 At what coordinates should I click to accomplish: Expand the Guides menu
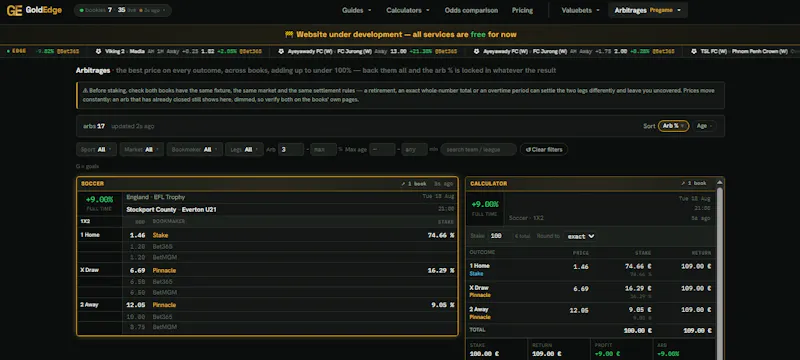click(x=357, y=10)
